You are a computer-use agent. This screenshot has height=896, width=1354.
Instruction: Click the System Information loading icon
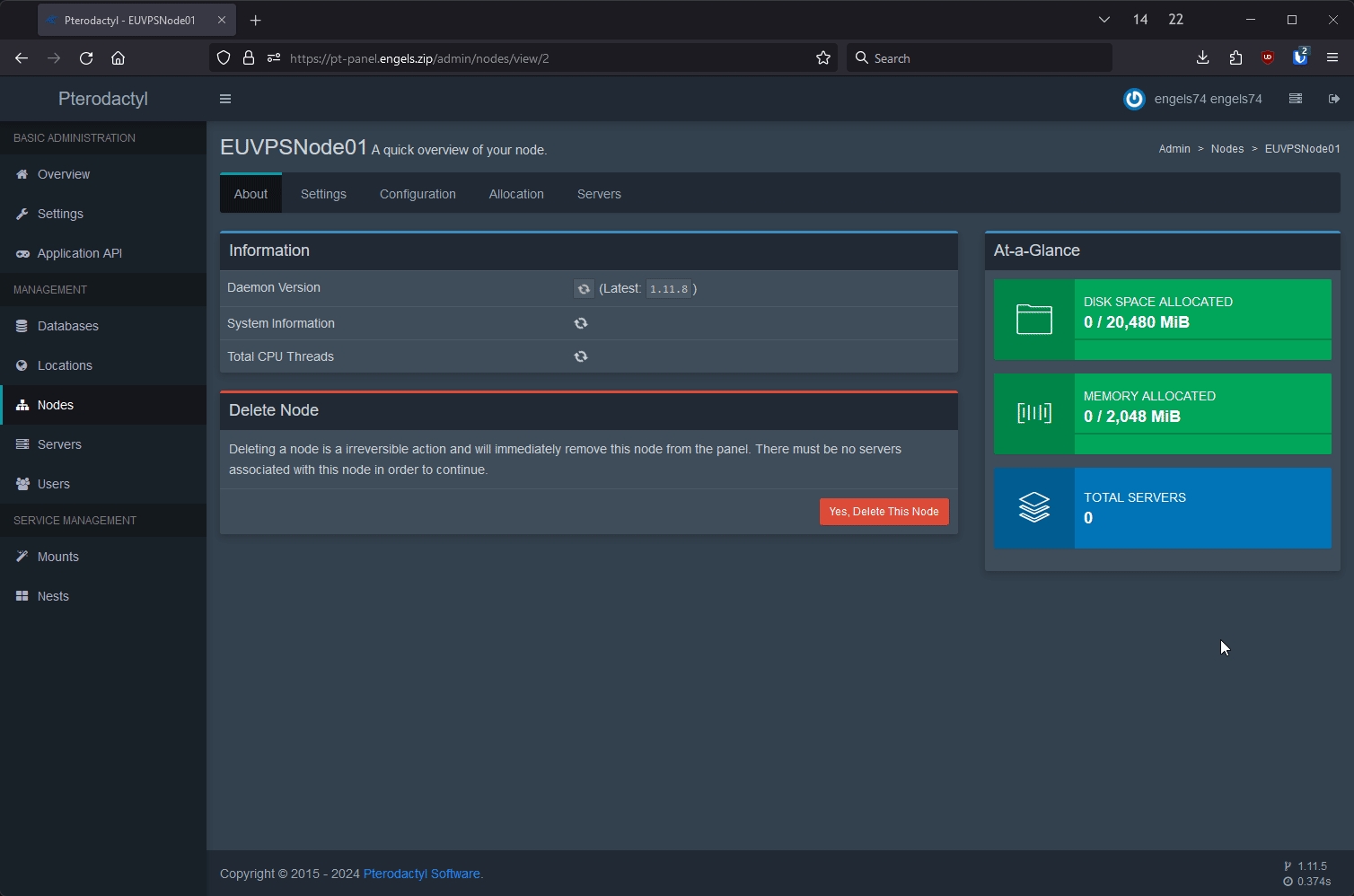click(581, 323)
